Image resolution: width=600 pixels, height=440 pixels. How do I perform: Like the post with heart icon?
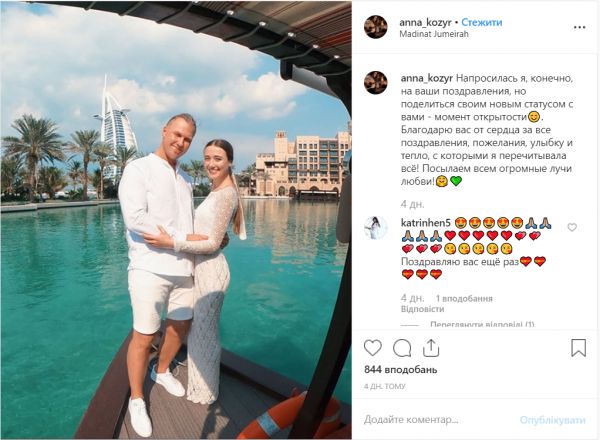coord(373,348)
